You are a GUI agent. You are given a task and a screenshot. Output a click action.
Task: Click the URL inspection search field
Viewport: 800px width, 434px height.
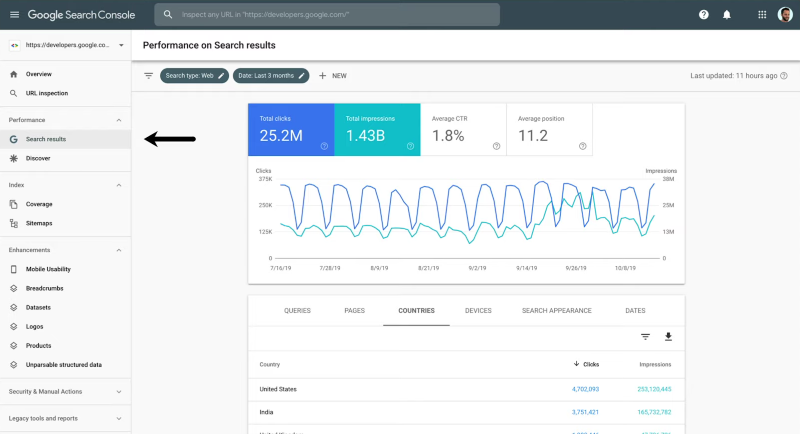click(400, 15)
